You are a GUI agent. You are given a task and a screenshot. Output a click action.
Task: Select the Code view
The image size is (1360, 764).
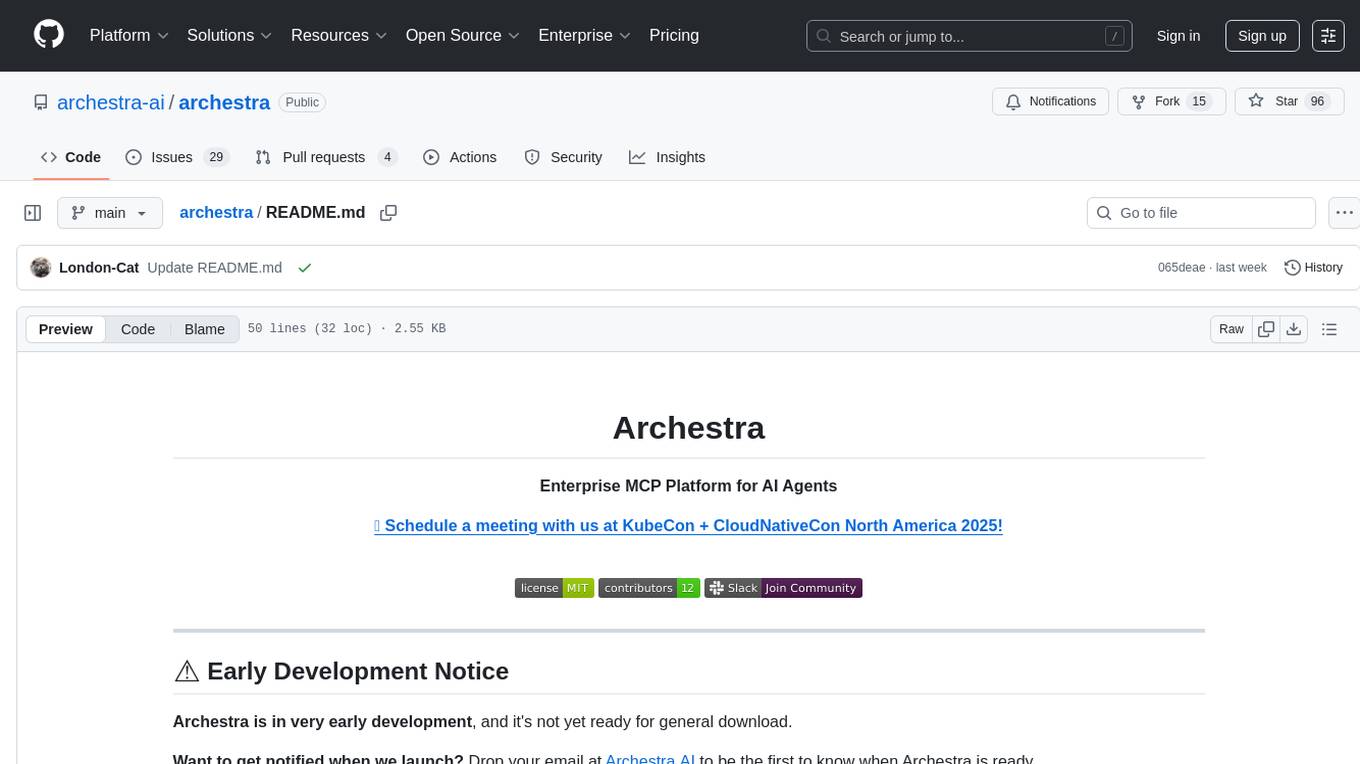(138, 329)
